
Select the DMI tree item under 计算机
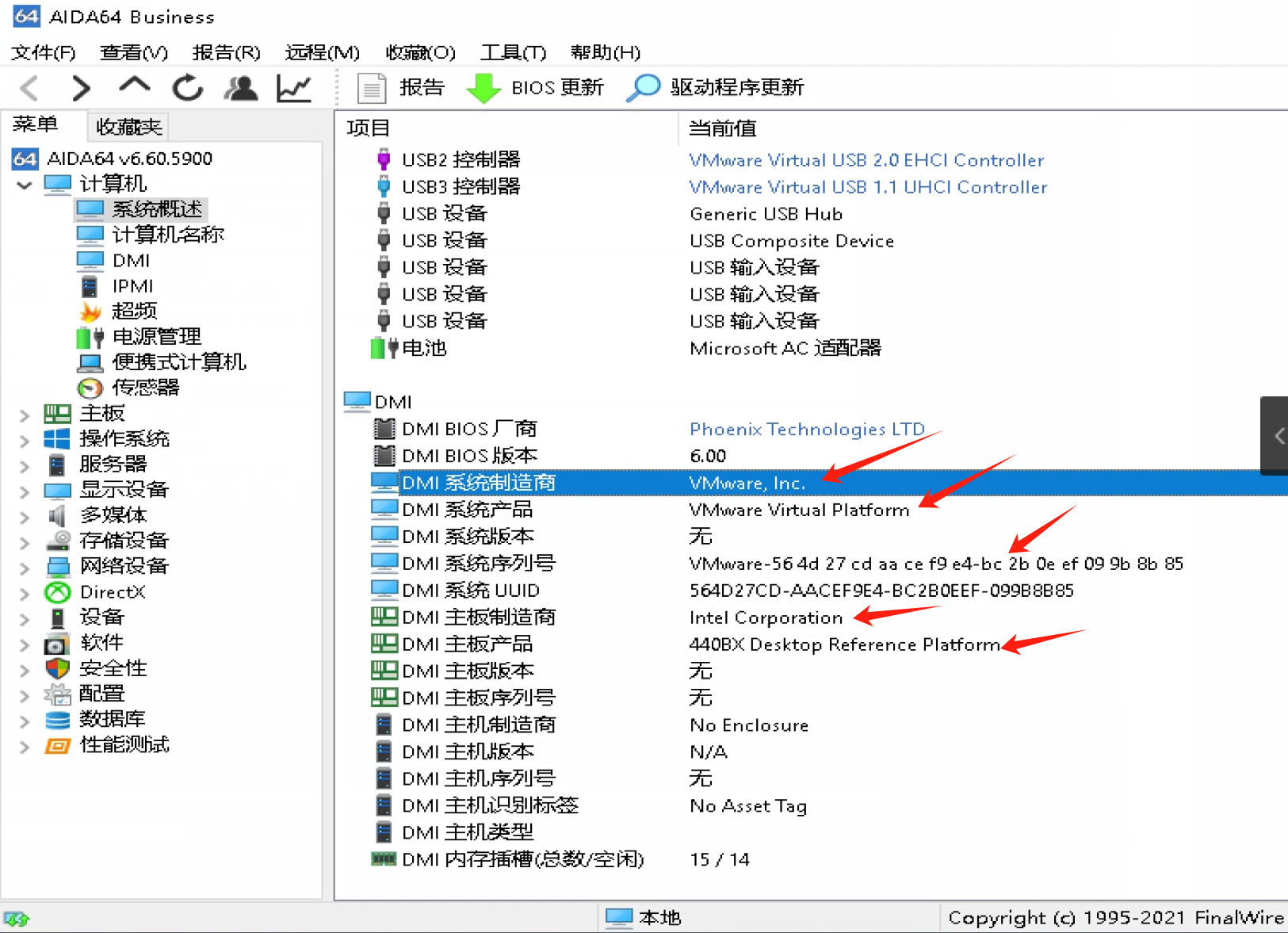131,261
